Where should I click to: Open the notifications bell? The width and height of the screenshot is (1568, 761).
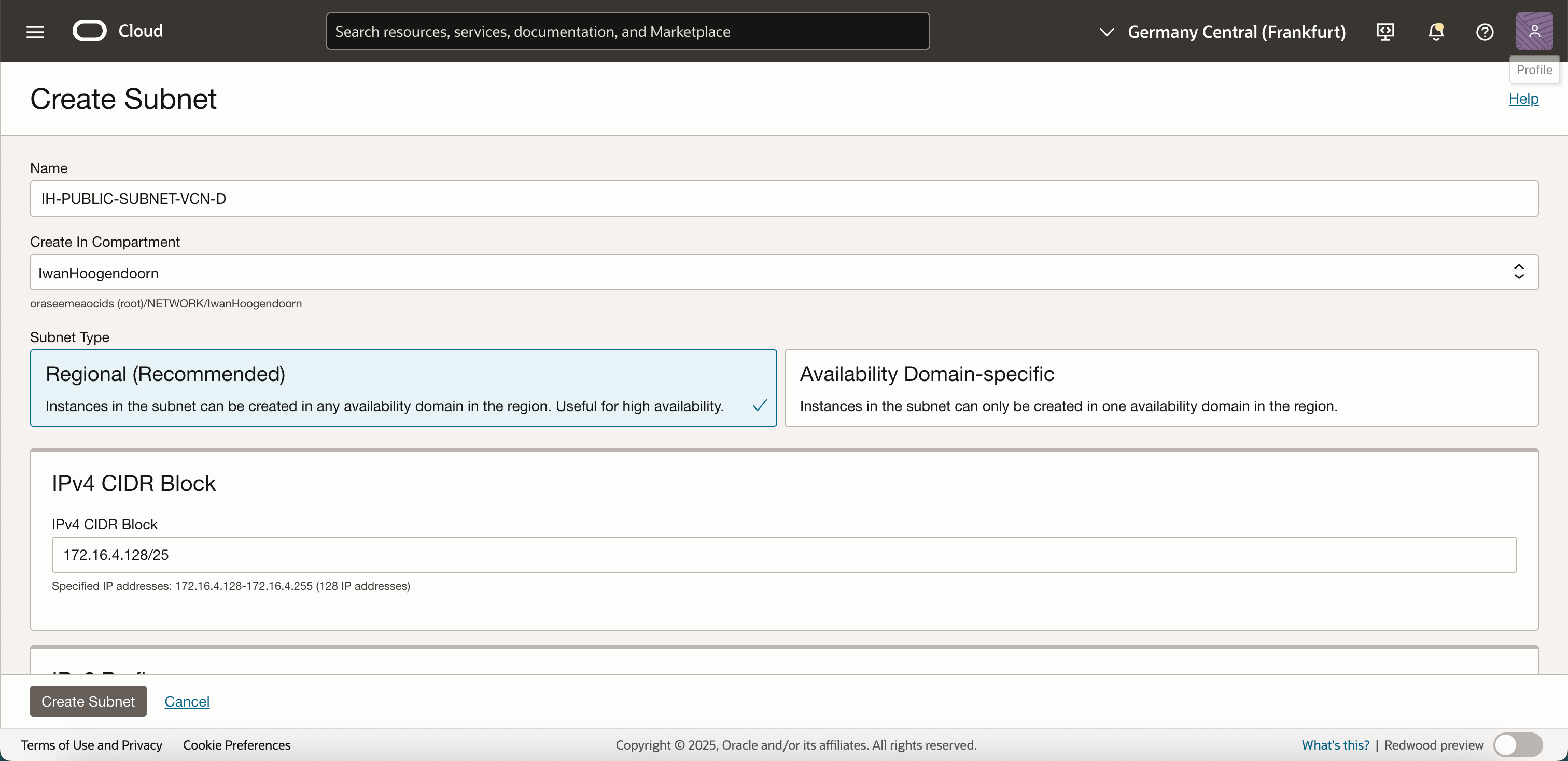coord(1436,32)
